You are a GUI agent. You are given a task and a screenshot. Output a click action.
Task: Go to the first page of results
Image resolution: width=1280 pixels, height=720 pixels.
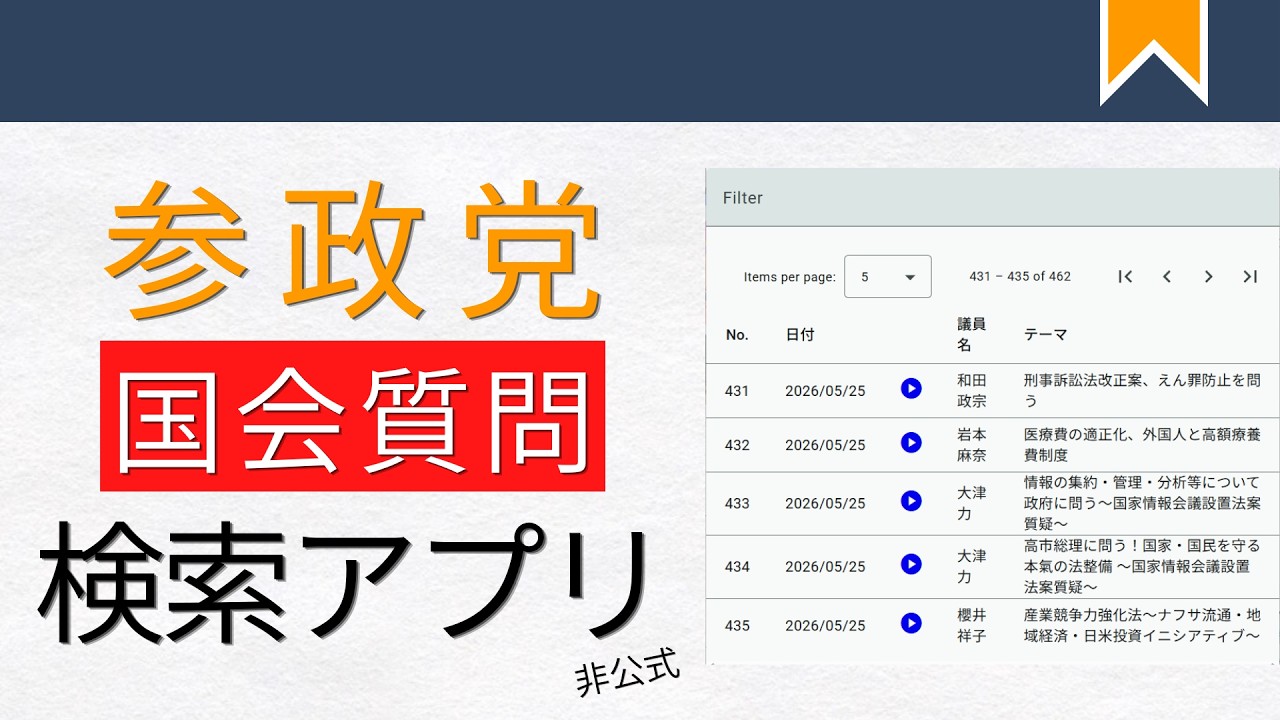1125,276
